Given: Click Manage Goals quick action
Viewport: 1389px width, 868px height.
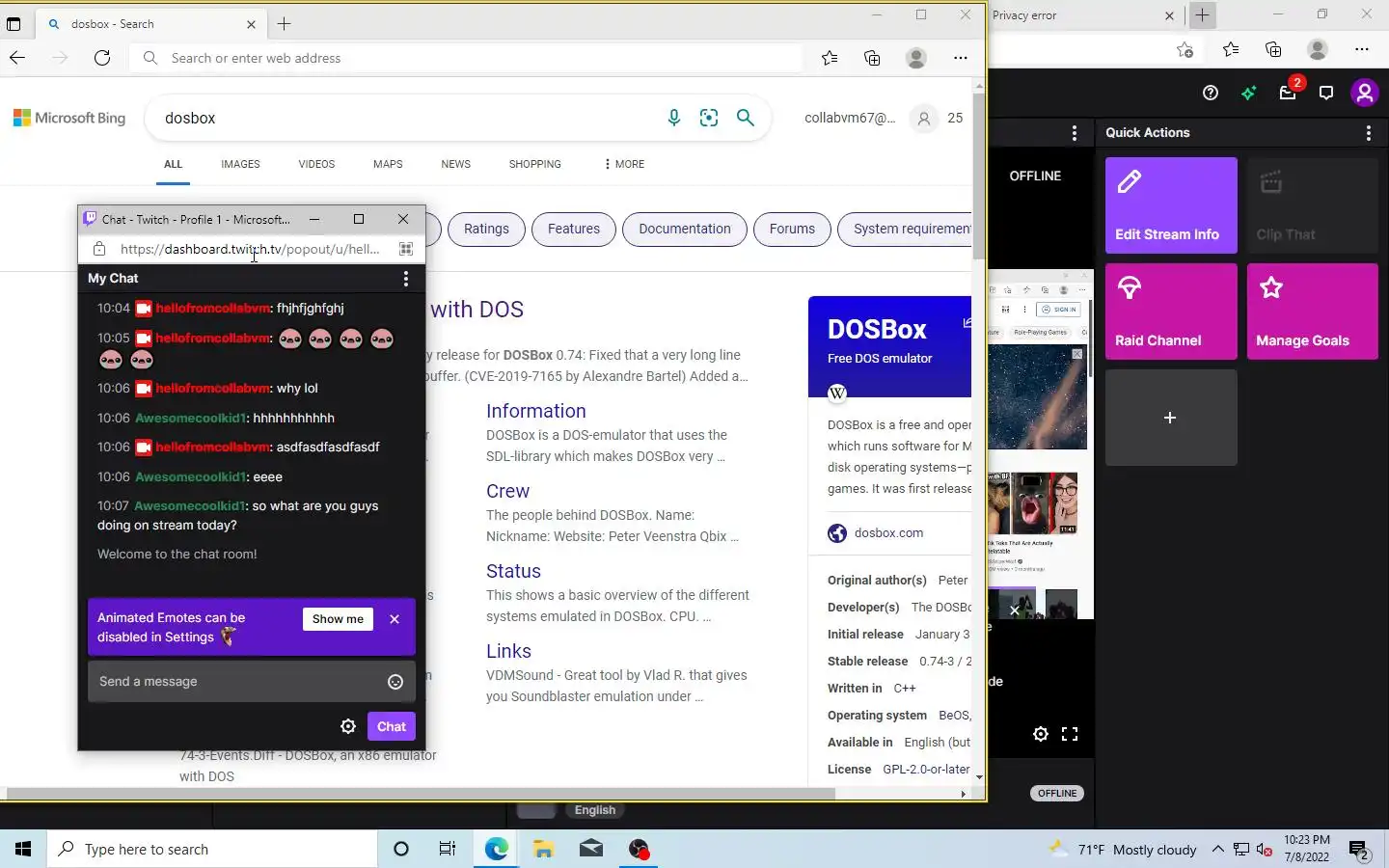Looking at the screenshot, I should (1312, 312).
